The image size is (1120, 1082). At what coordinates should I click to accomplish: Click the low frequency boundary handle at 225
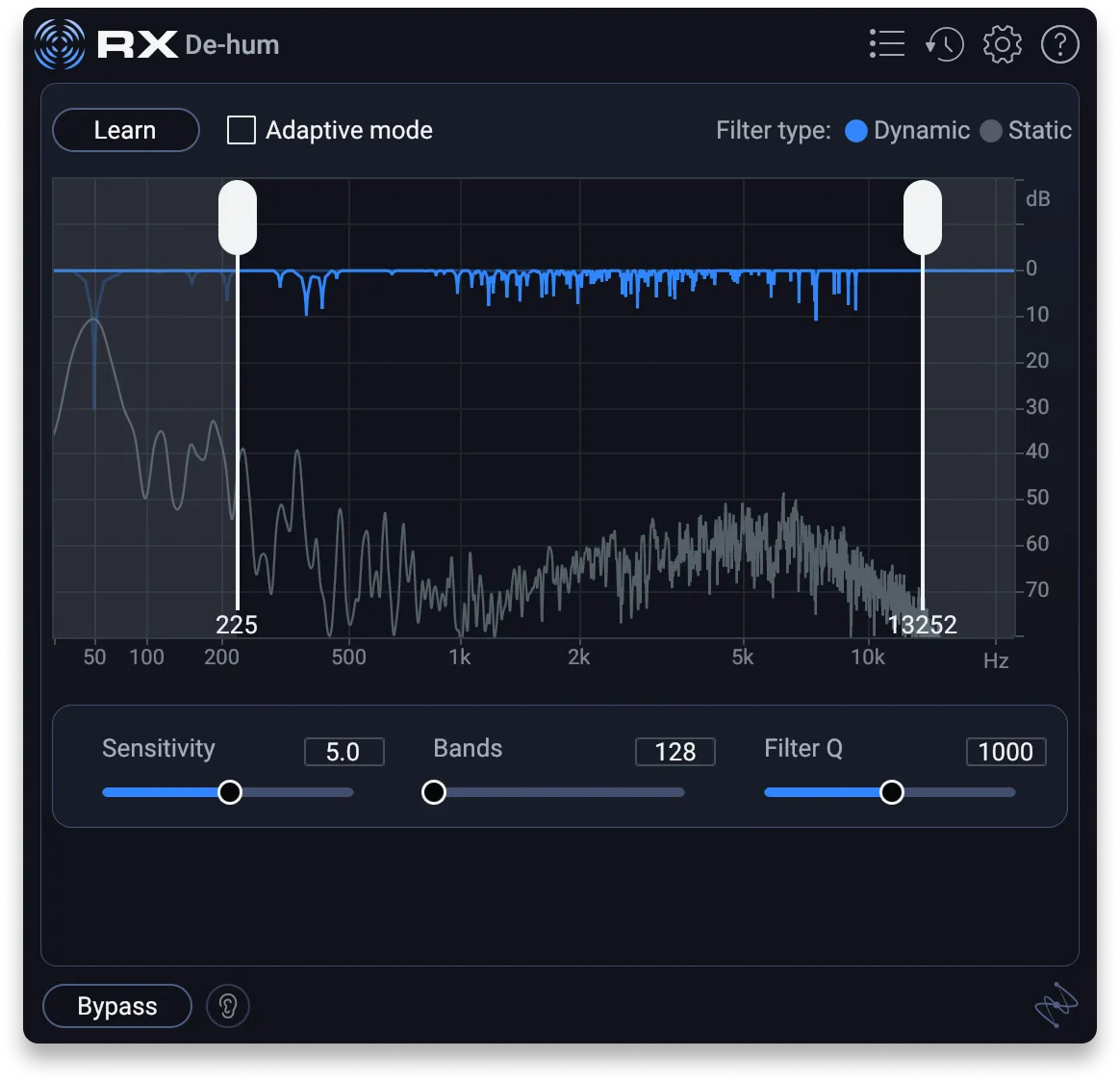[x=238, y=218]
